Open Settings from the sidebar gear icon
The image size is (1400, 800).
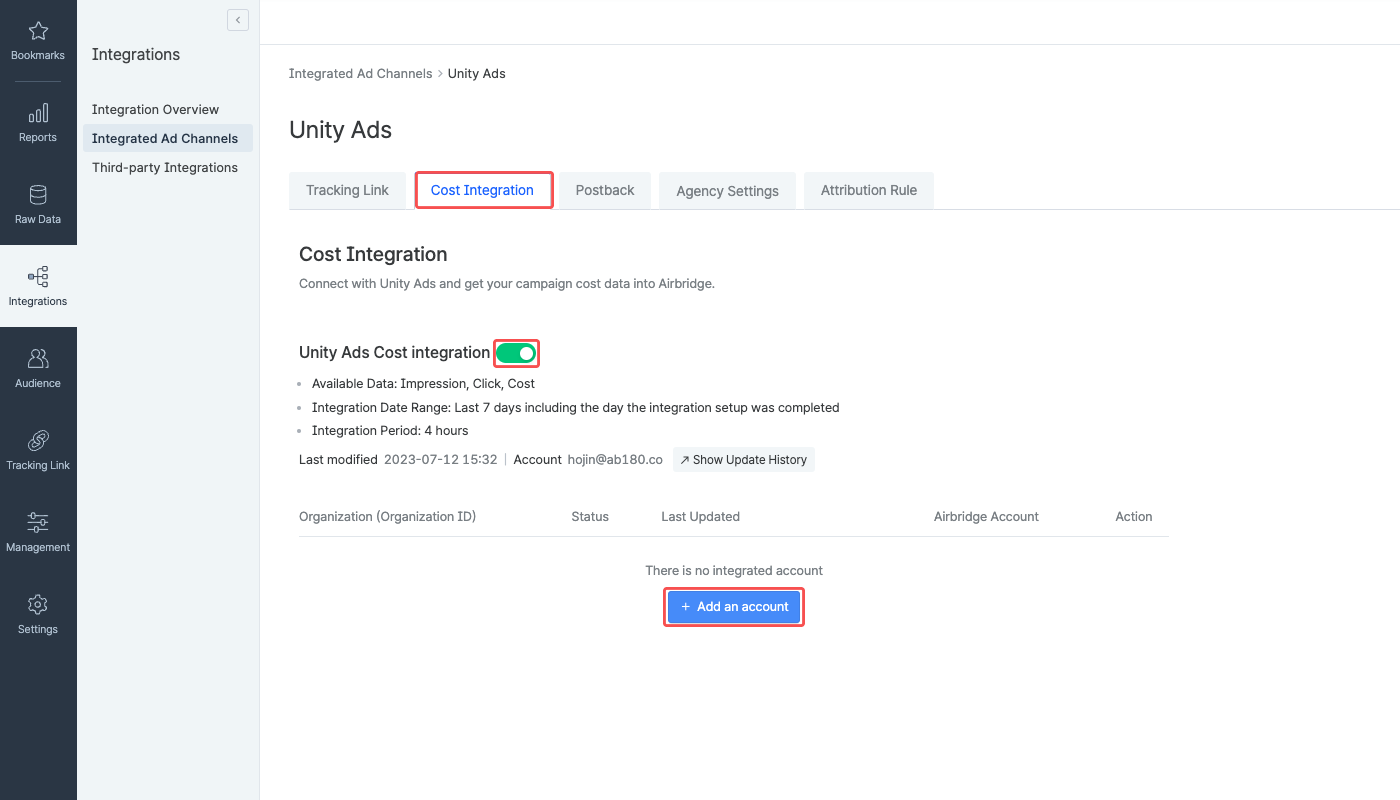(x=38, y=614)
